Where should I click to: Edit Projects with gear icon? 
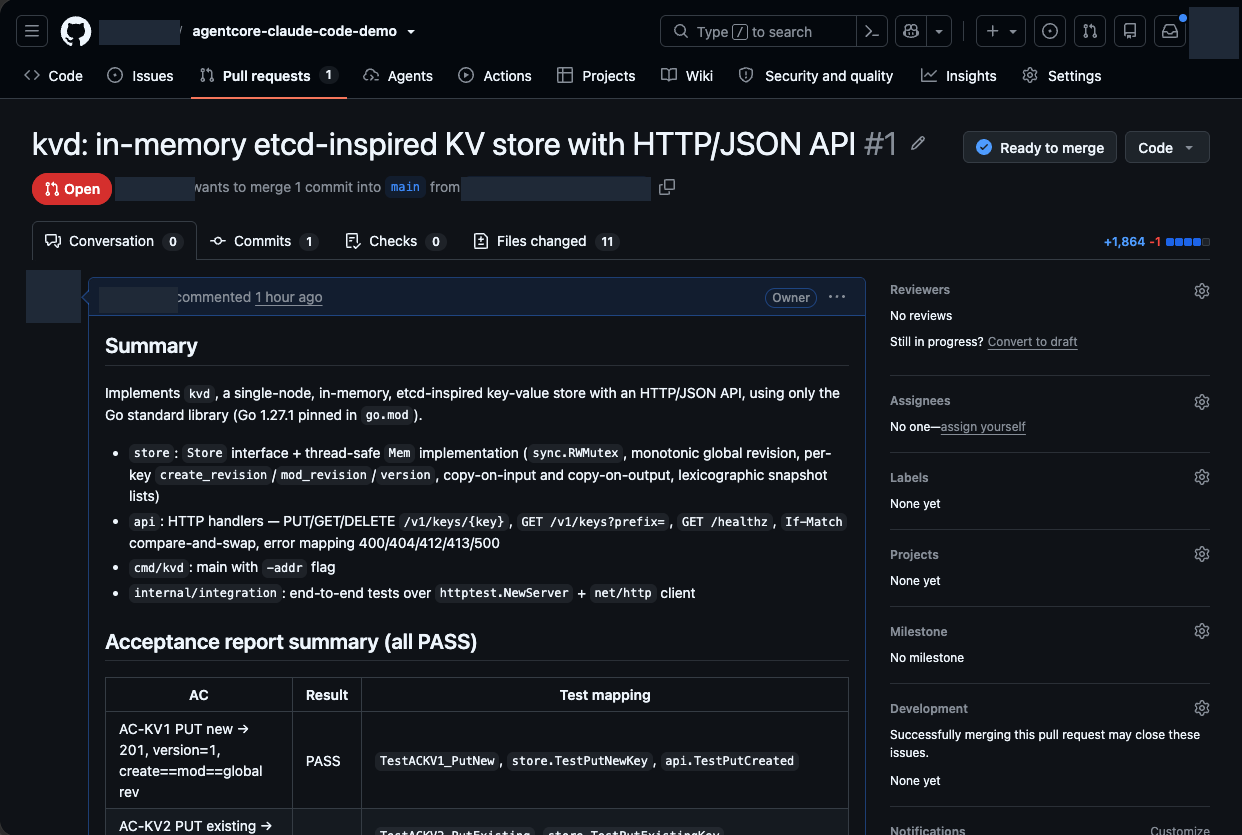coord(1202,554)
